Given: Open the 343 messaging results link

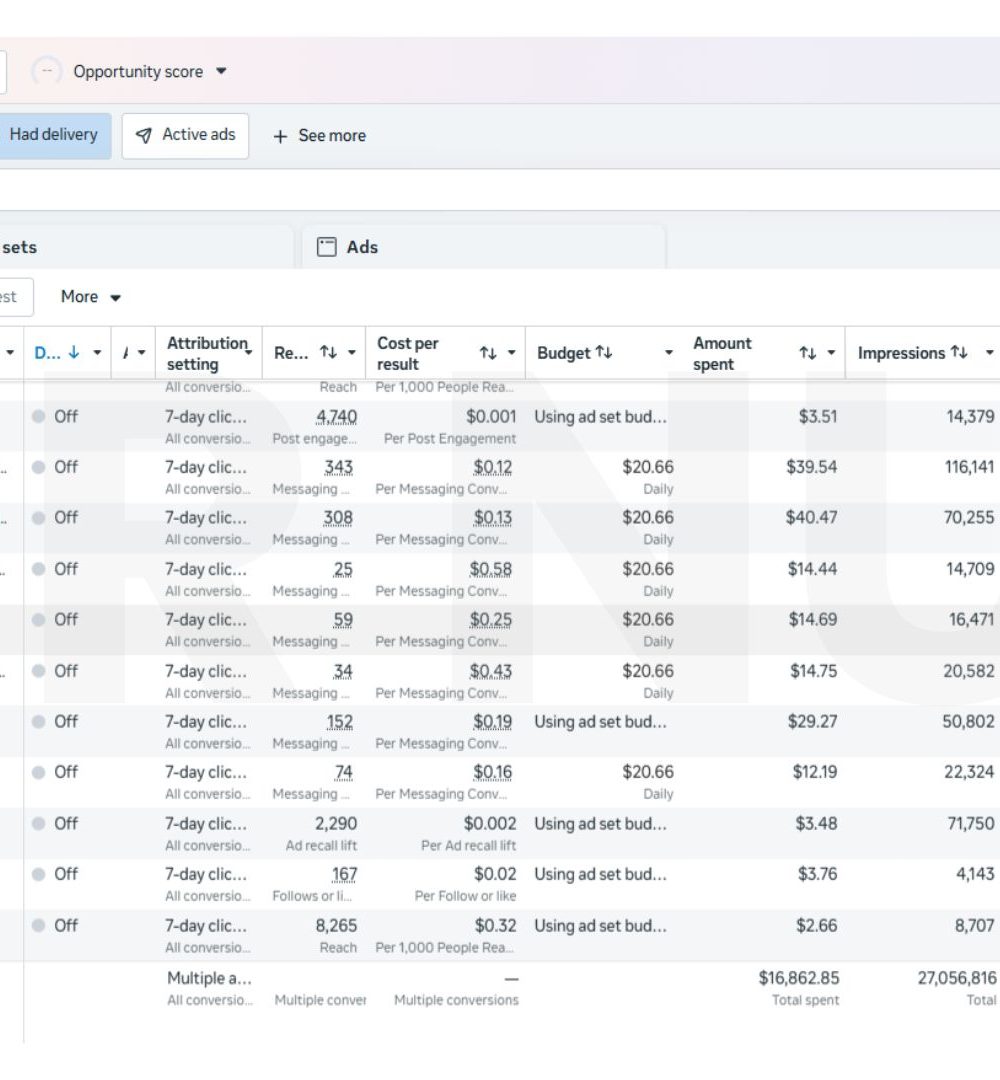Looking at the screenshot, I should [x=339, y=468].
